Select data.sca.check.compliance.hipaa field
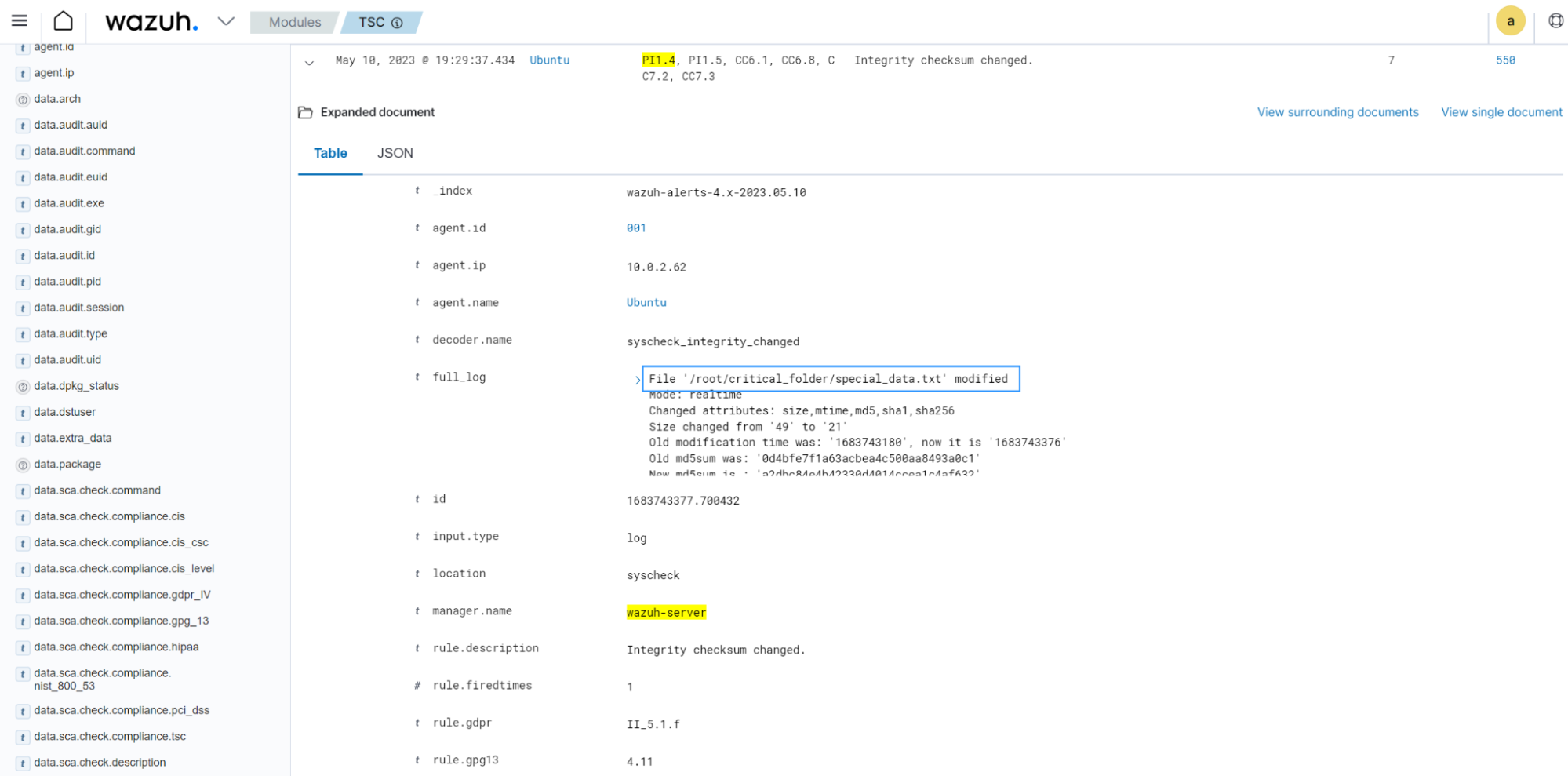The height and width of the screenshot is (776, 1568). pos(116,647)
